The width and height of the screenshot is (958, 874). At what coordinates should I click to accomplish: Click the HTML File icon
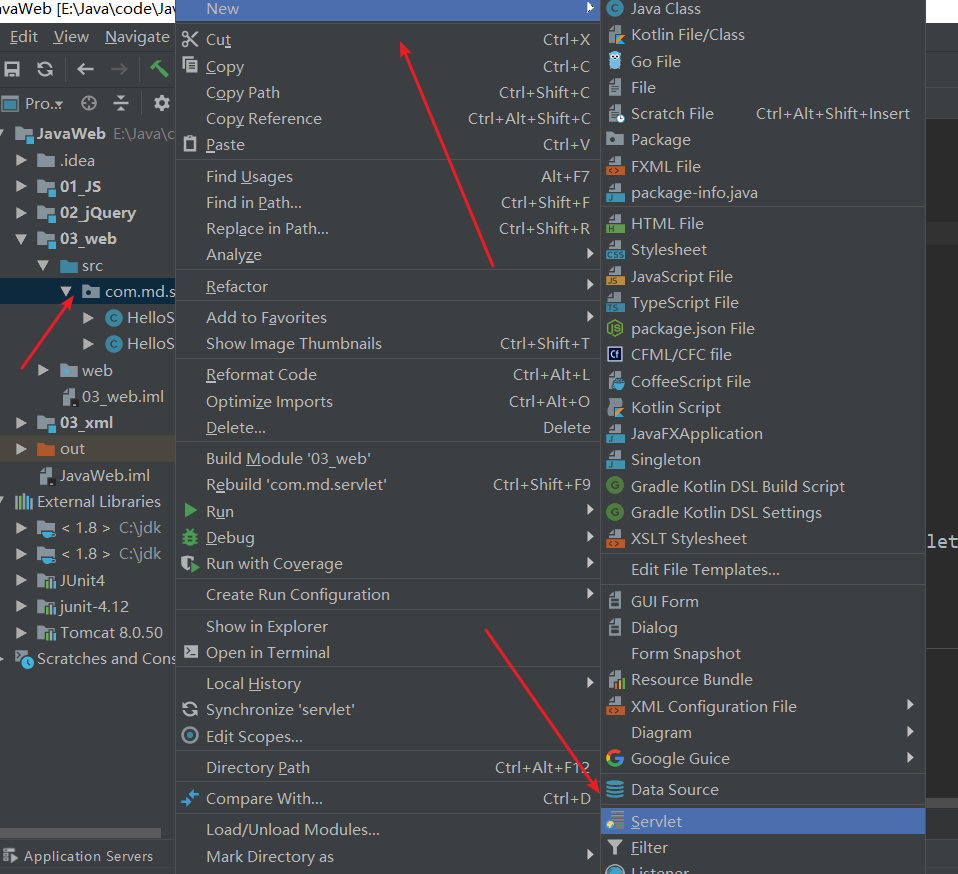(x=615, y=224)
